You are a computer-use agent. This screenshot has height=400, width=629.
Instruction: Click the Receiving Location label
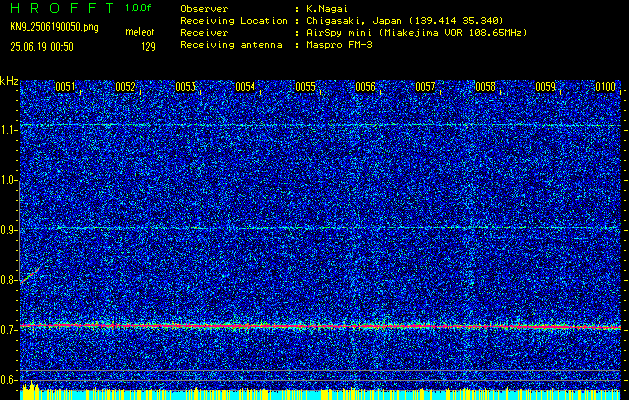pos(234,21)
